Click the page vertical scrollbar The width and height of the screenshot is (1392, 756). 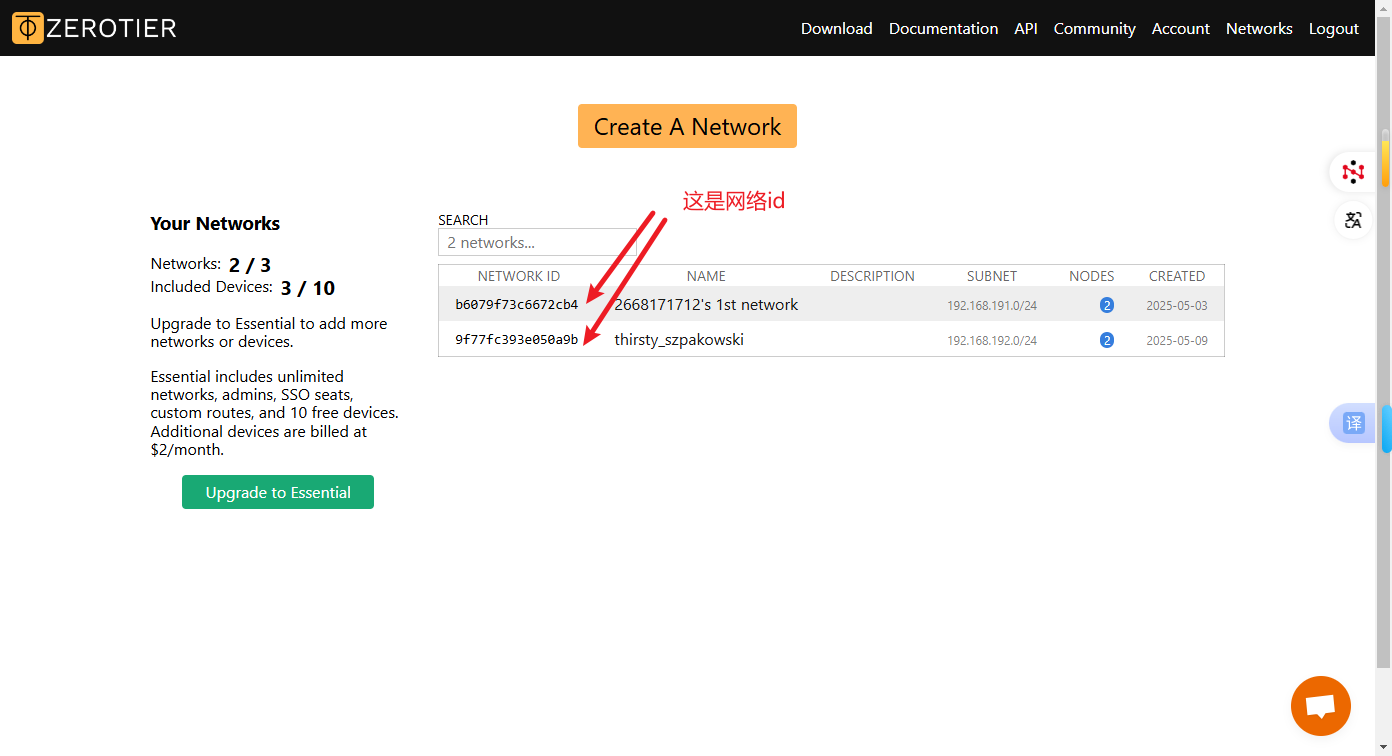pyautogui.click(x=1385, y=400)
